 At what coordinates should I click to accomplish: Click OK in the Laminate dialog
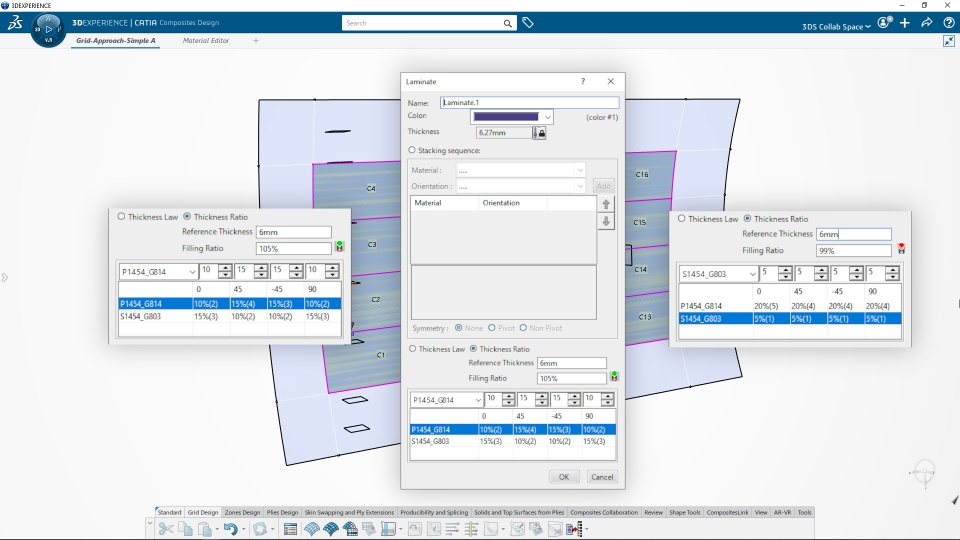click(x=564, y=477)
